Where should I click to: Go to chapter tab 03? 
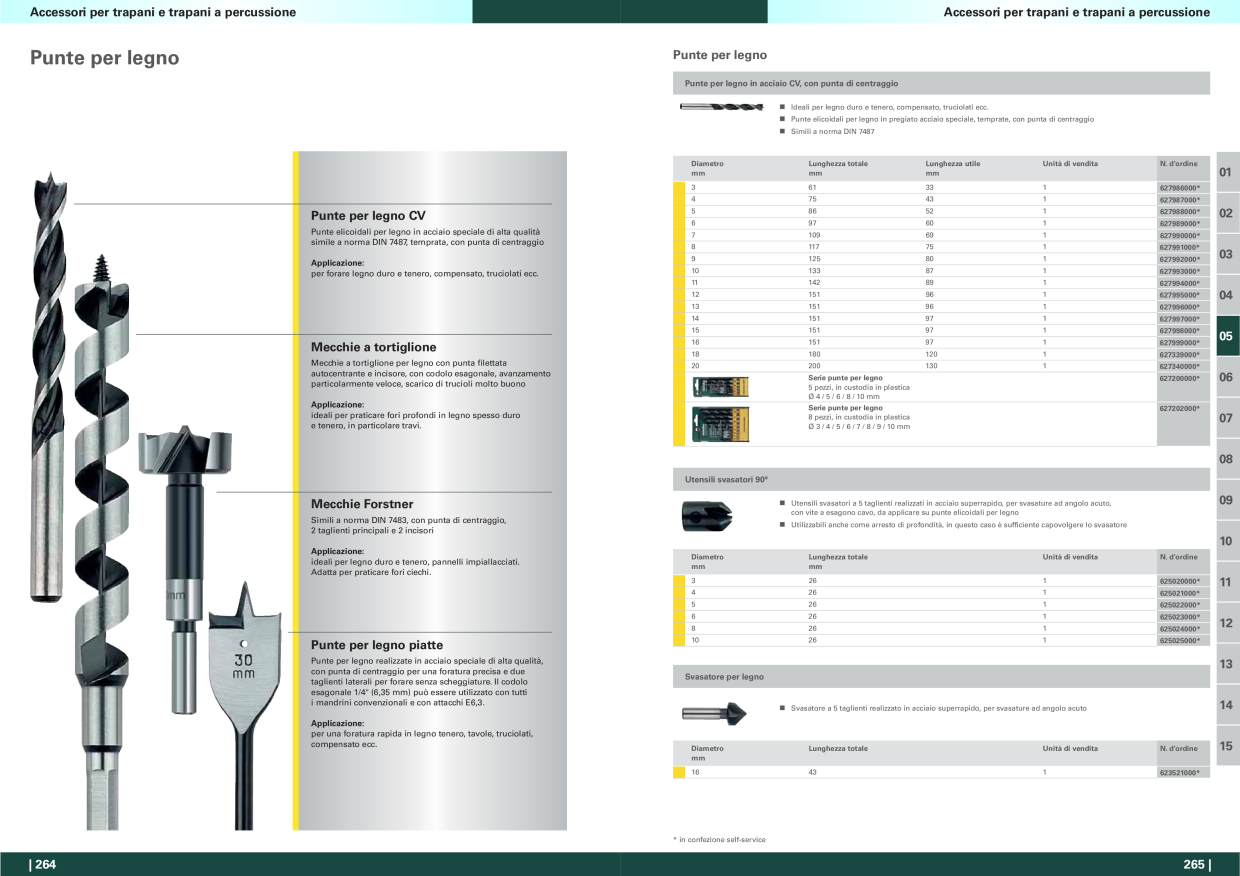[1227, 255]
